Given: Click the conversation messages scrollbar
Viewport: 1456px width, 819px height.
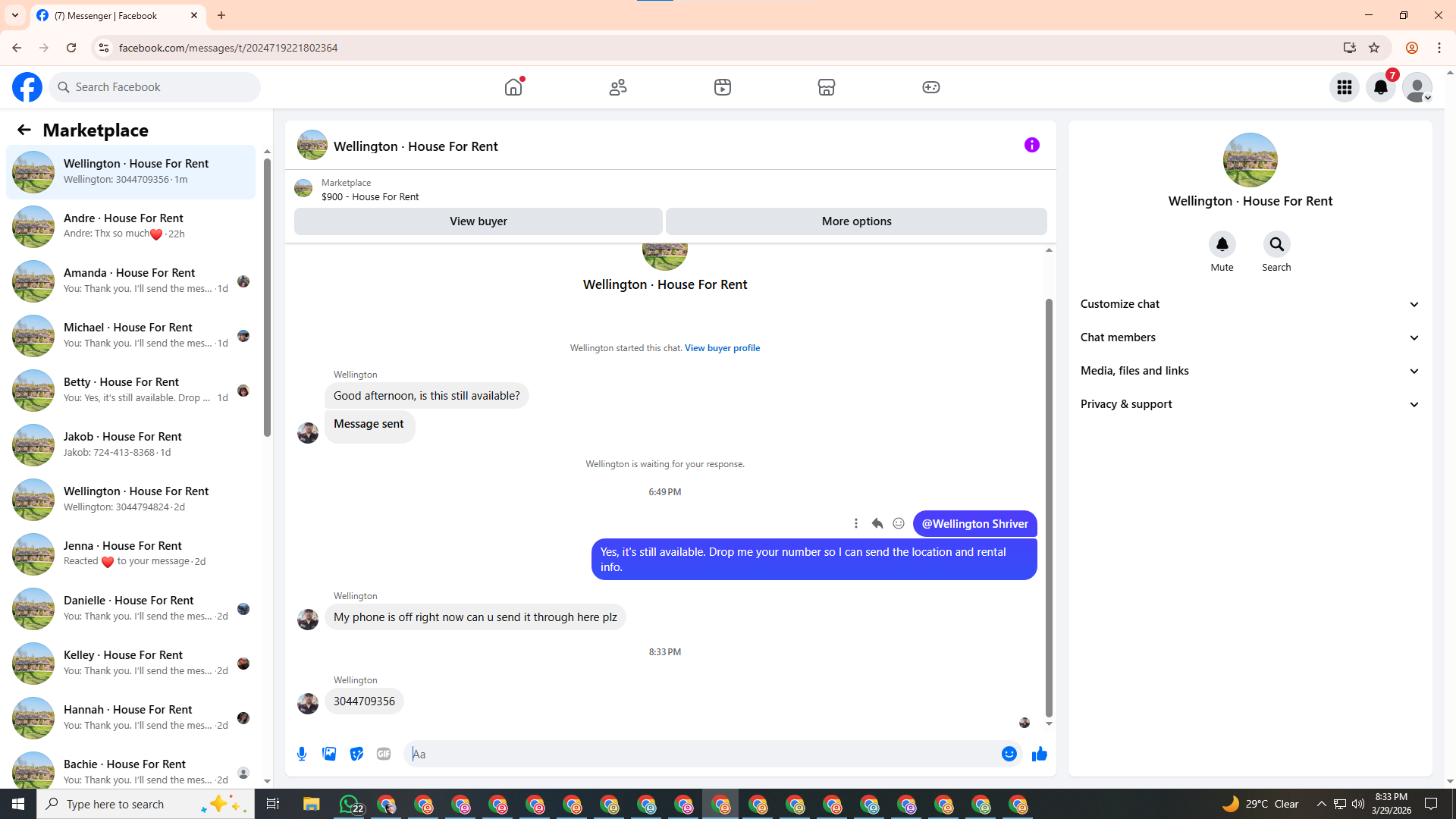Looking at the screenshot, I should (1049, 507).
